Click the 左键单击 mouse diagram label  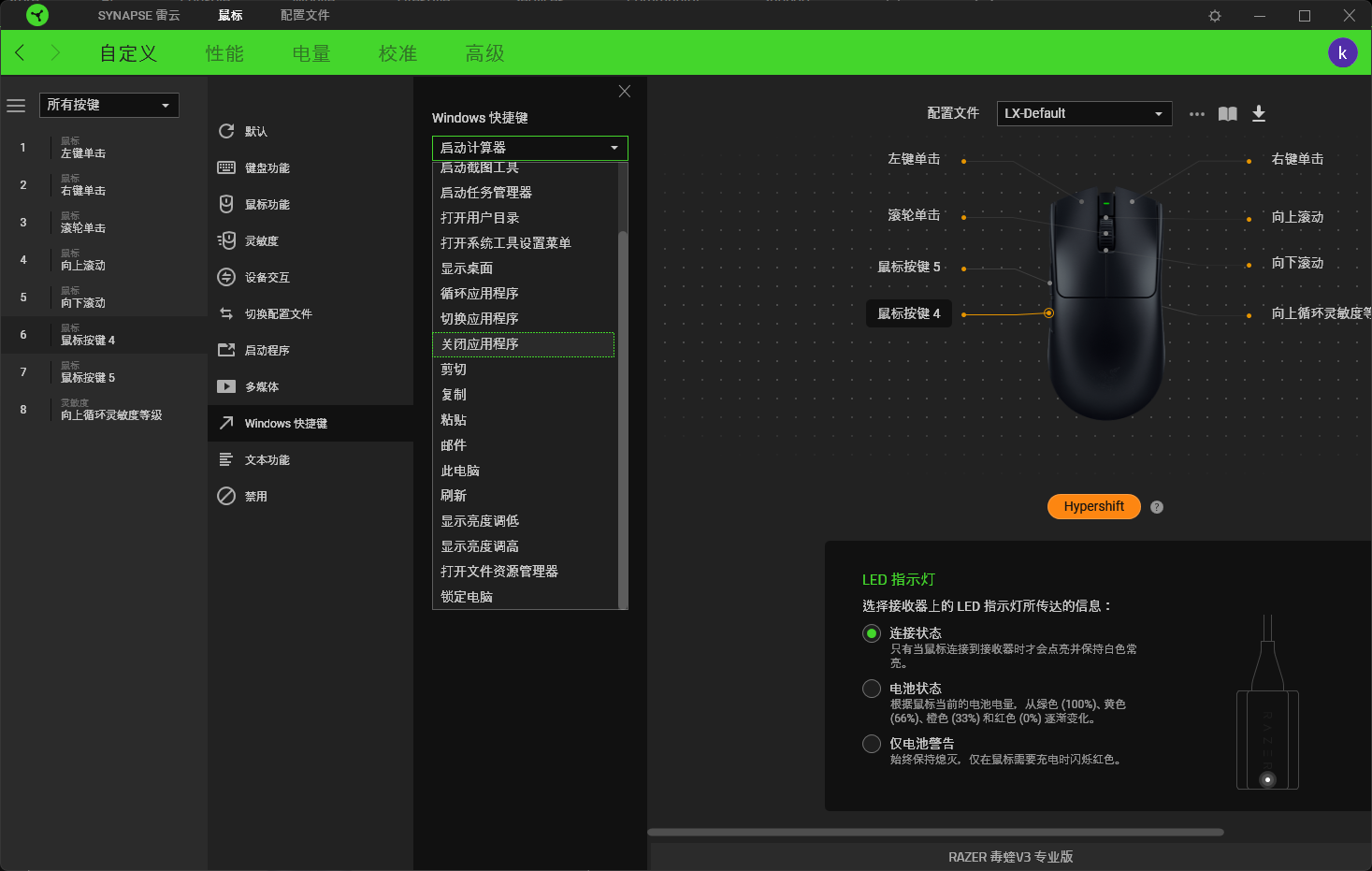[x=914, y=159]
